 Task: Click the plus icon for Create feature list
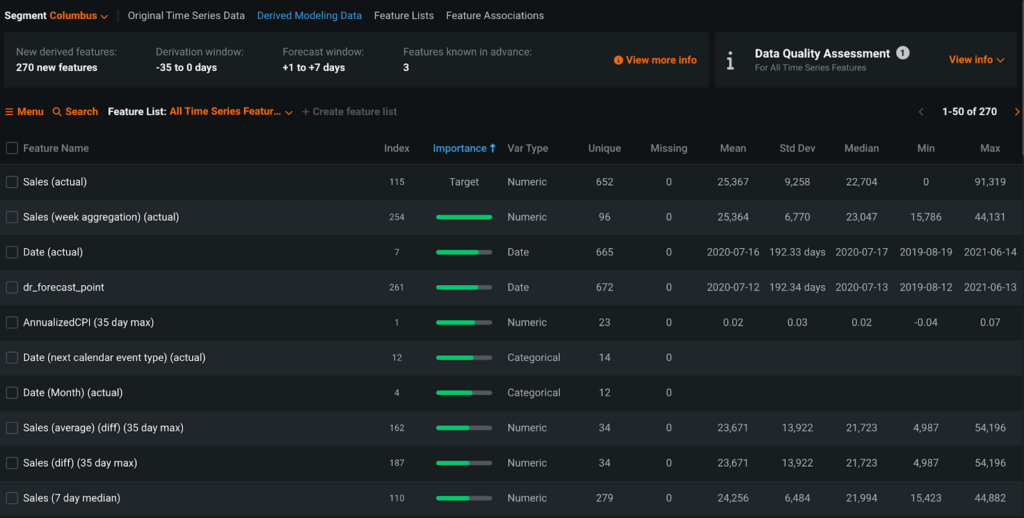[306, 112]
